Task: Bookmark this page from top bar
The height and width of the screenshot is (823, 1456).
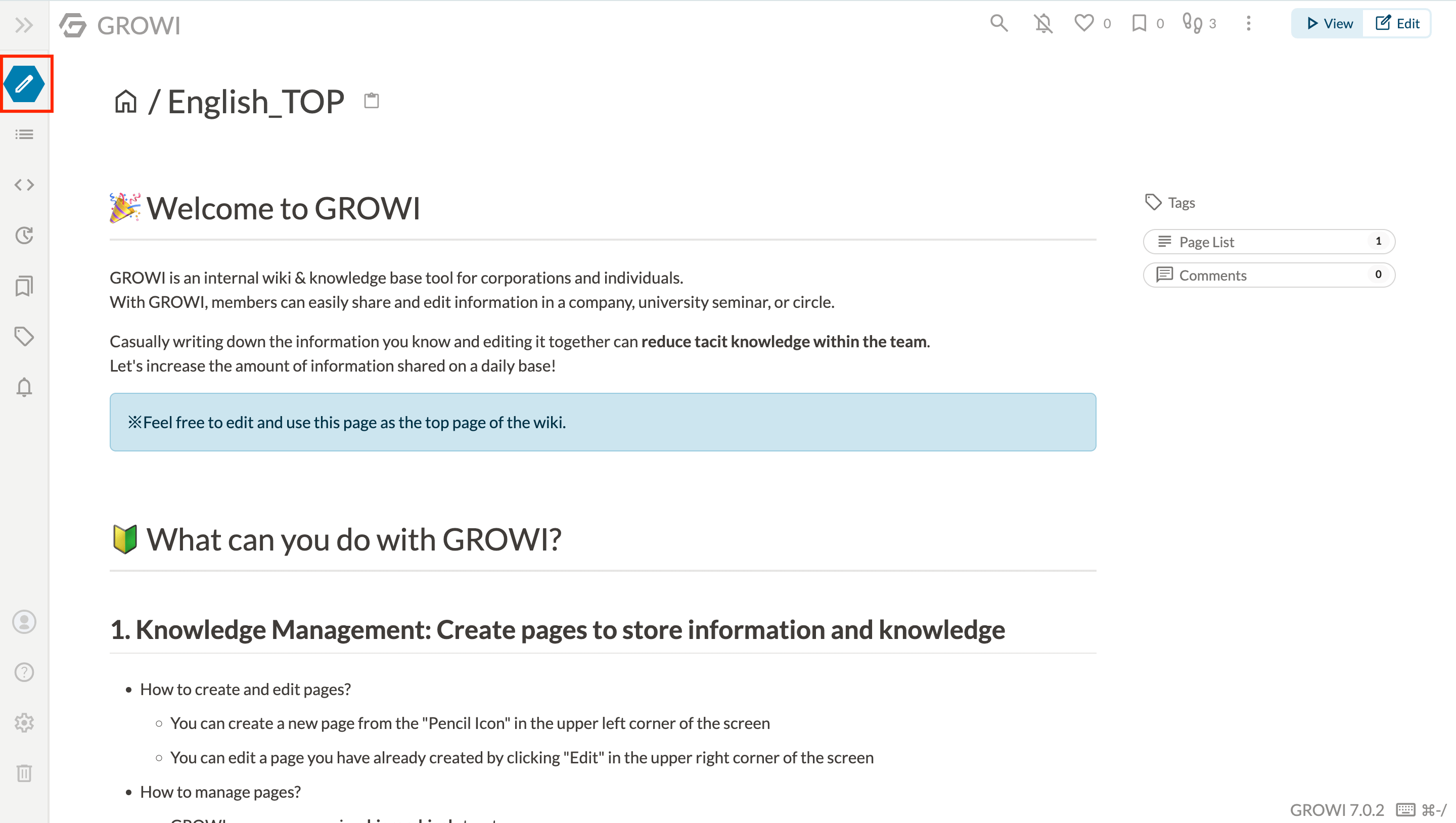Action: pyautogui.click(x=1140, y=23)
